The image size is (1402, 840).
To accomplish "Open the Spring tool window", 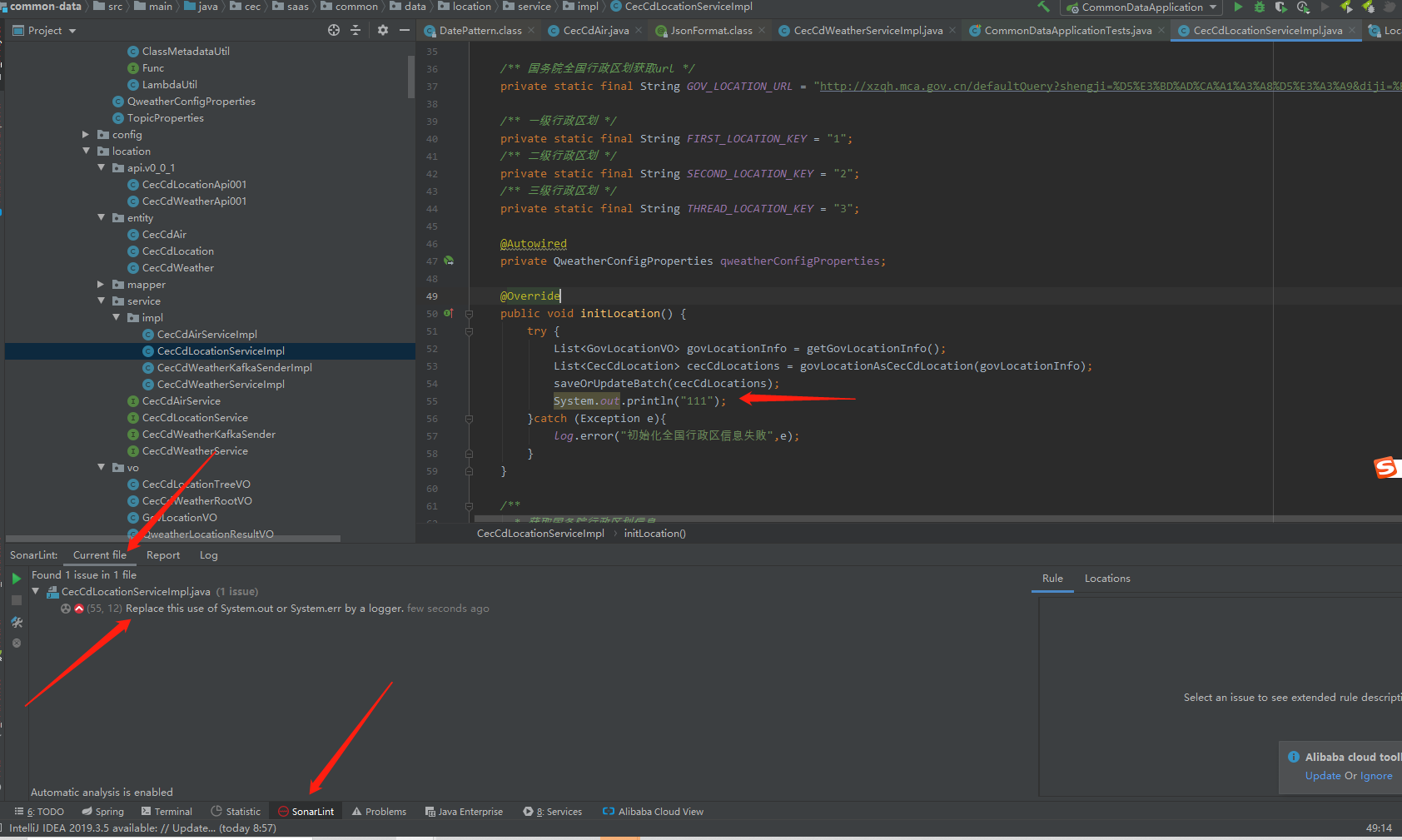I will point(102,811).
